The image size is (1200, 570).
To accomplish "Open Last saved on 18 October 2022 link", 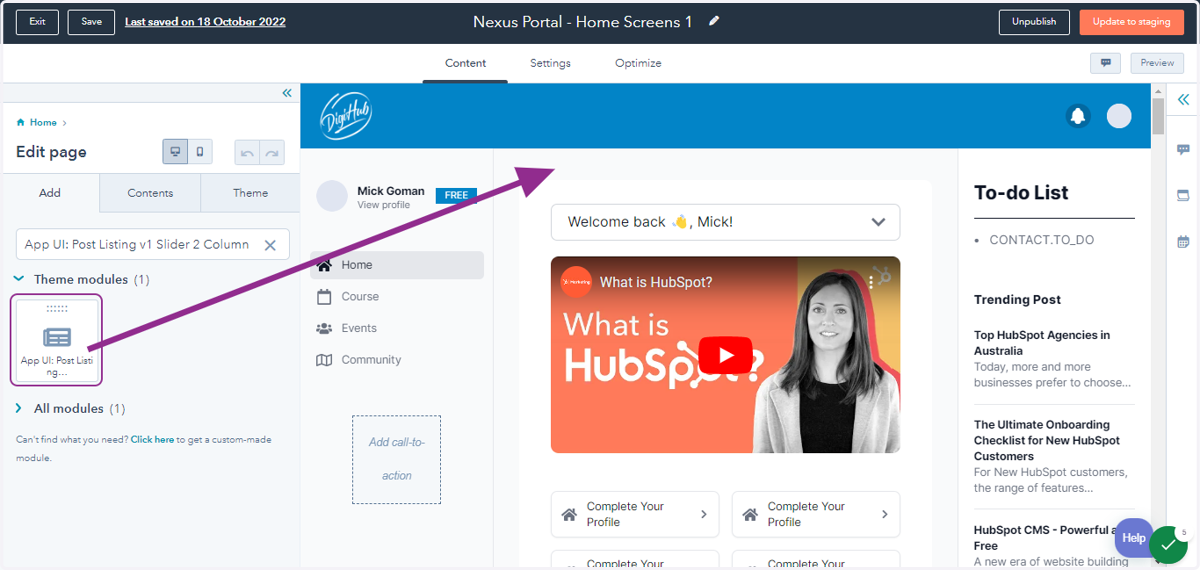I will coord(205,22).
